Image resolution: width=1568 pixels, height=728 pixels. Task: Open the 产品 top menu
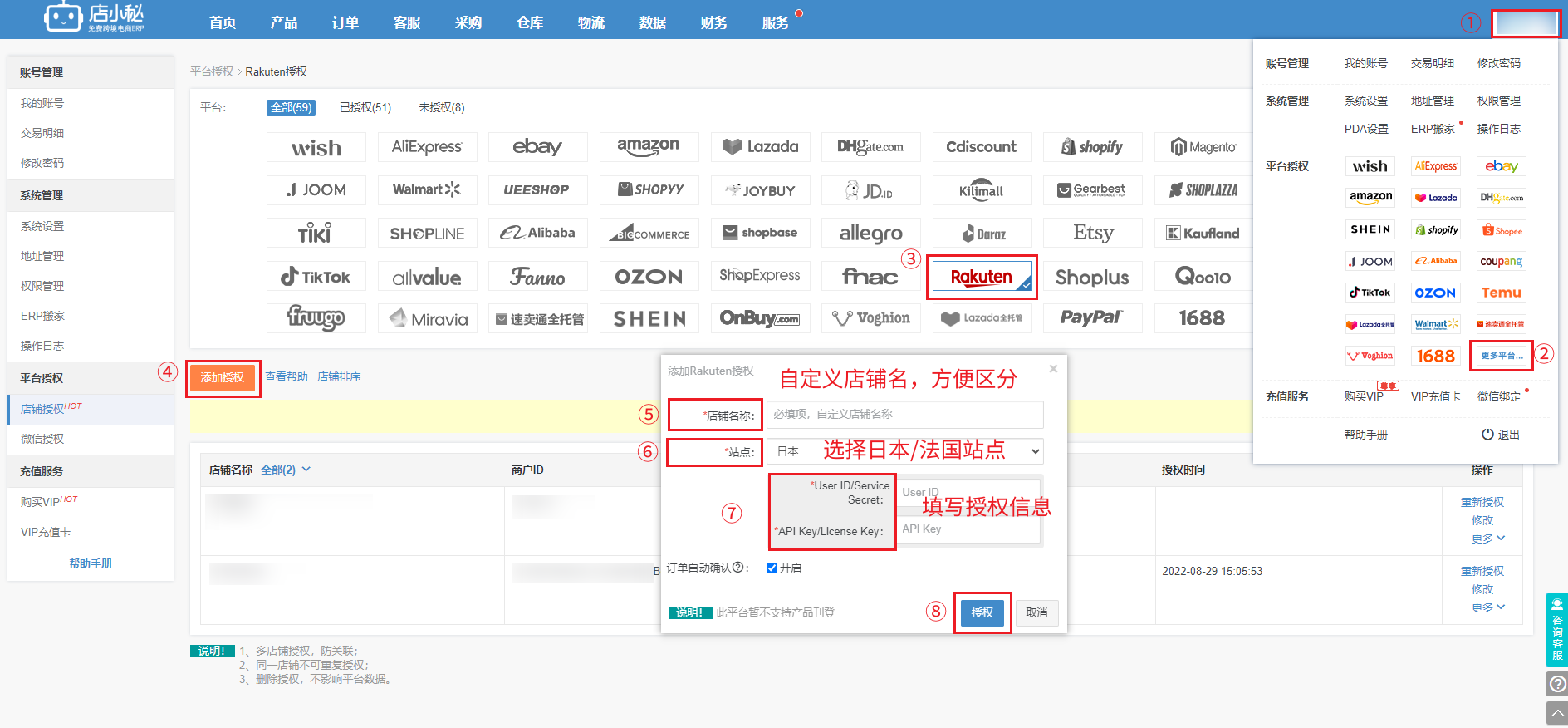click(x=284, y=22)
